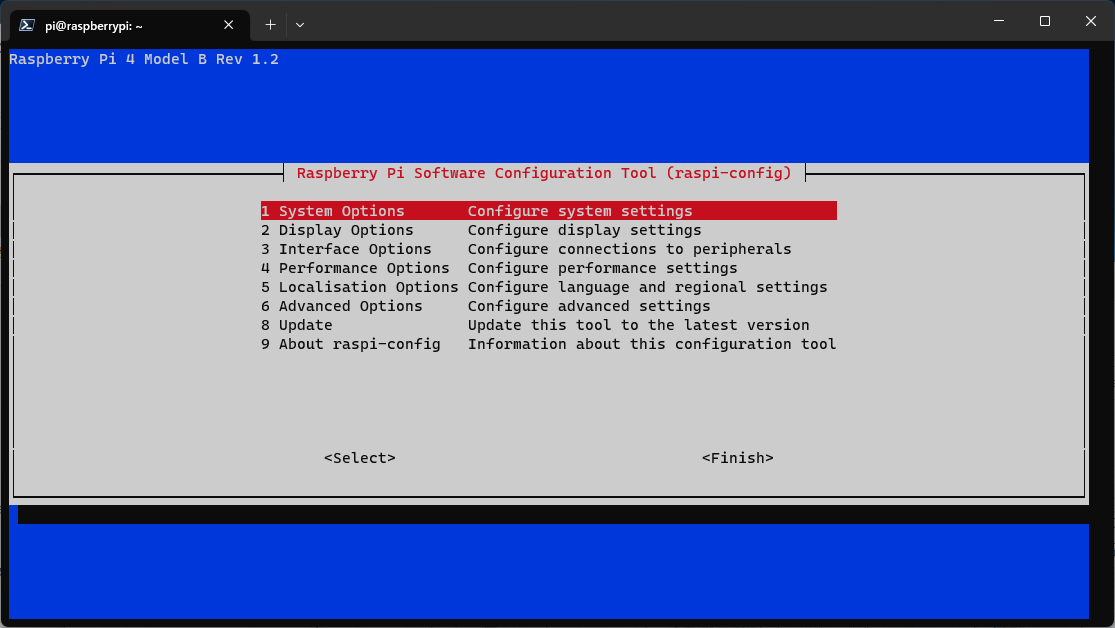Select 9 About raspi-config entry
Screen dimensions: 1115x628
pyautogui.click(x=548, y=344)
